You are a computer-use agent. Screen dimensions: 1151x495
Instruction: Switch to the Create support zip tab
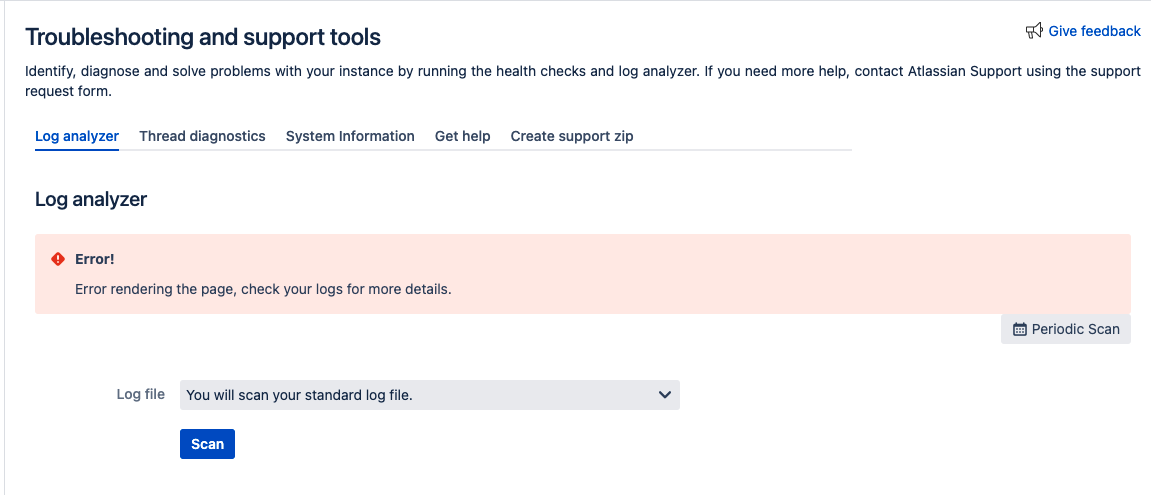(572, 136)
